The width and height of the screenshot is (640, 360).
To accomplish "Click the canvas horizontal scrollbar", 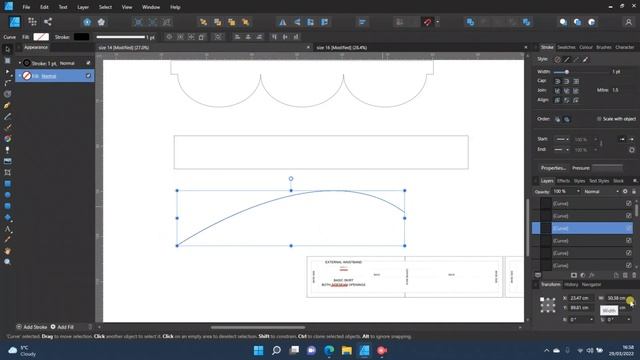I will coord(258,327).
